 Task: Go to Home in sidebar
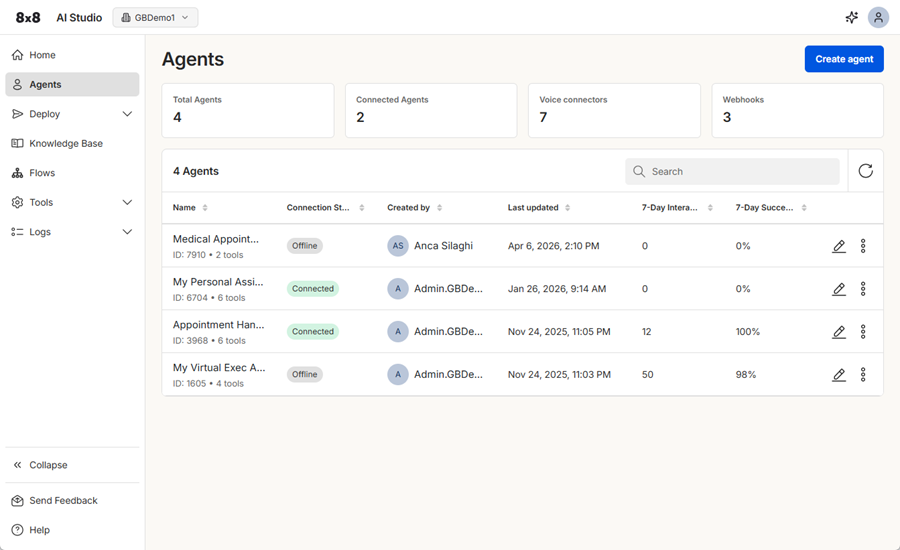point(72,55)
